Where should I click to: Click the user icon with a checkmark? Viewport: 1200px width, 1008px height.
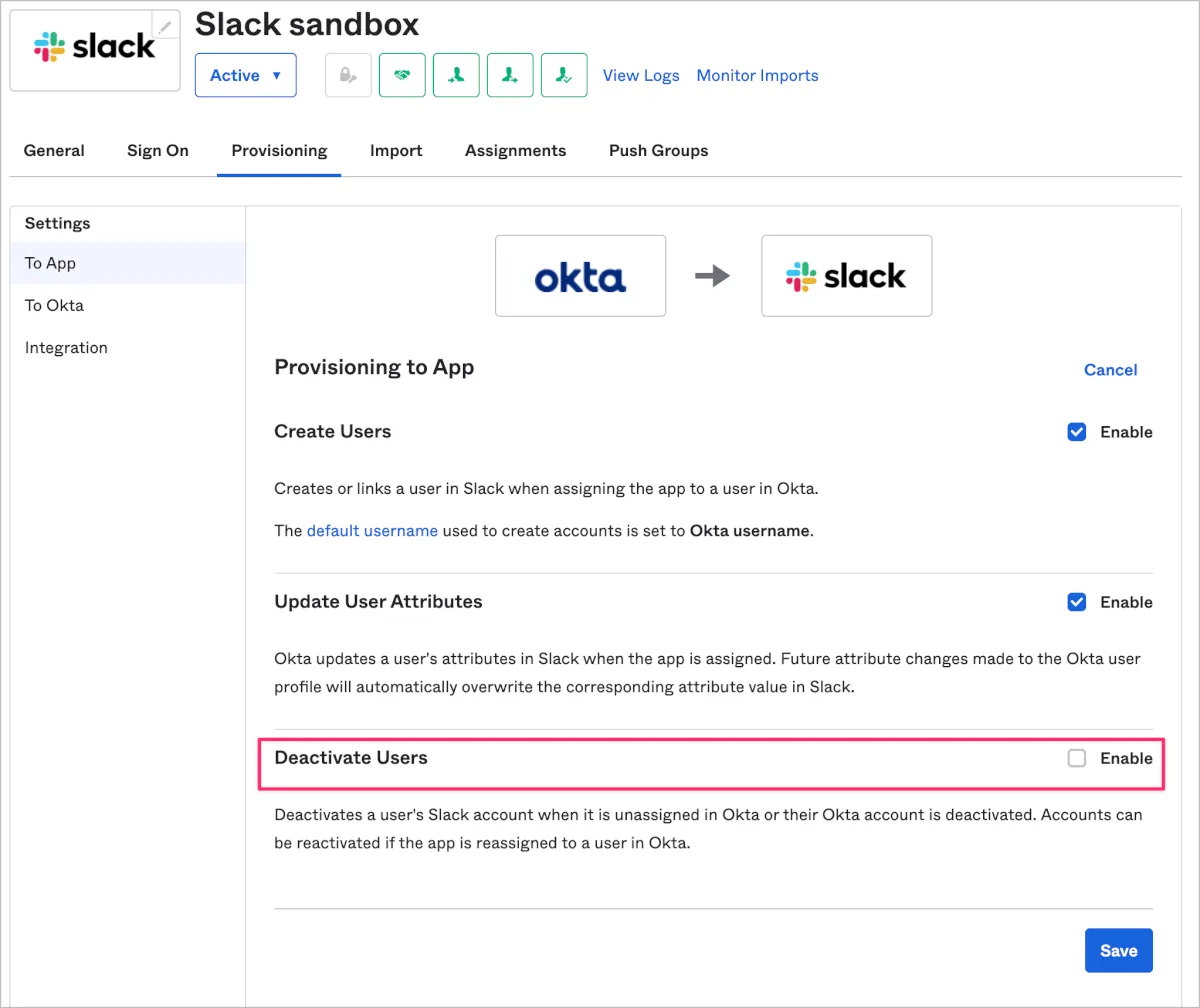(x=564, y=75)
